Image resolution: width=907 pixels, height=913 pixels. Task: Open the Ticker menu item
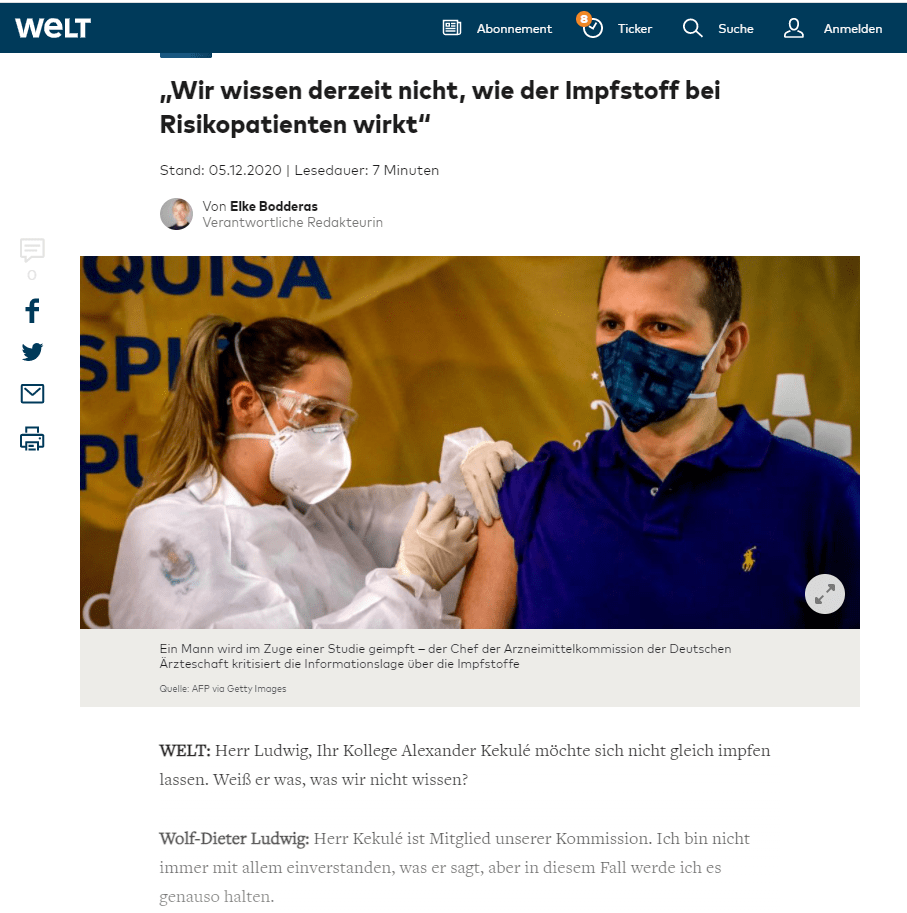(x=635, y=29)
